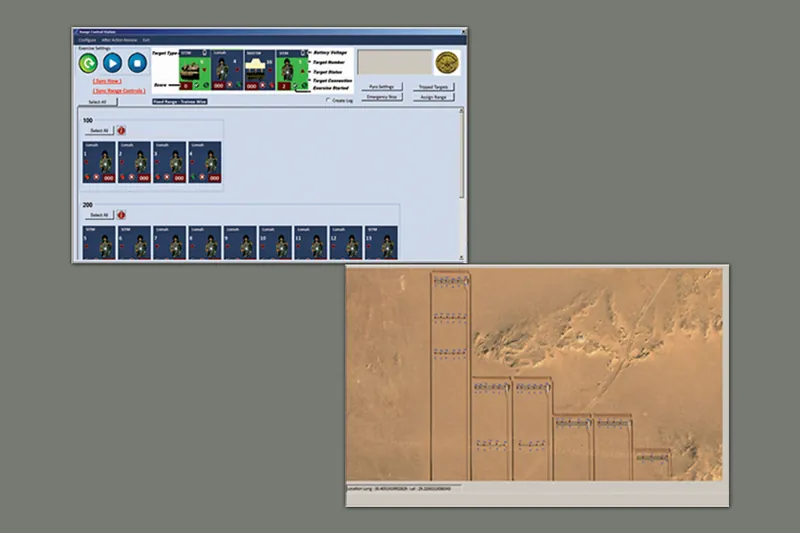Select target card number 5

99,243
